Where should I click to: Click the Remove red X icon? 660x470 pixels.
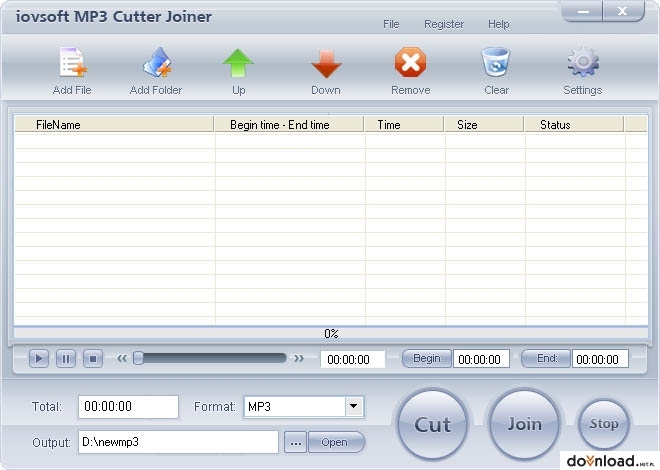pyautogui.click(x=410, y=62)
